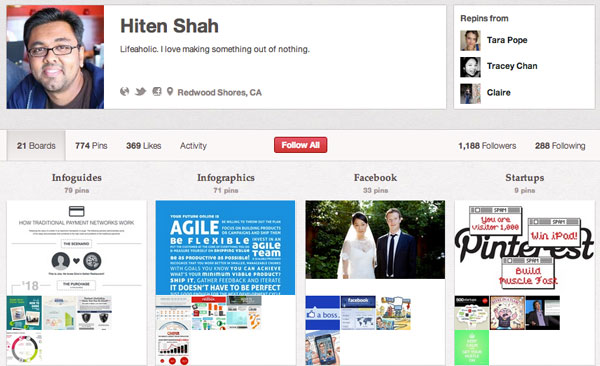Open the bar chart thumbnail in Infographics
This screenshot has width=600, height=366.
pos(173,348)
